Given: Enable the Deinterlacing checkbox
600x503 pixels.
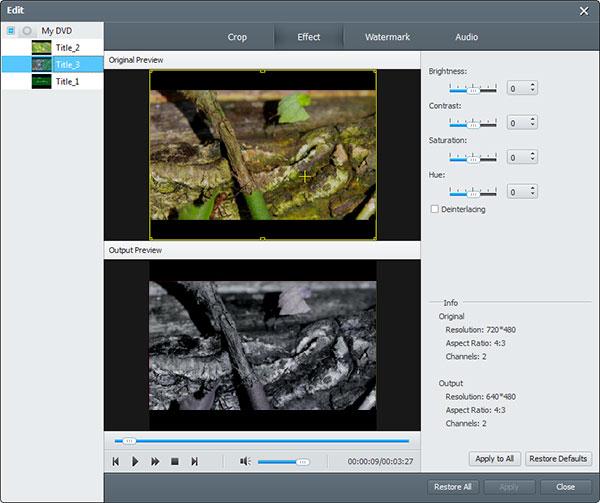Looking at the screenshot, I should click(x=435, y=209).
